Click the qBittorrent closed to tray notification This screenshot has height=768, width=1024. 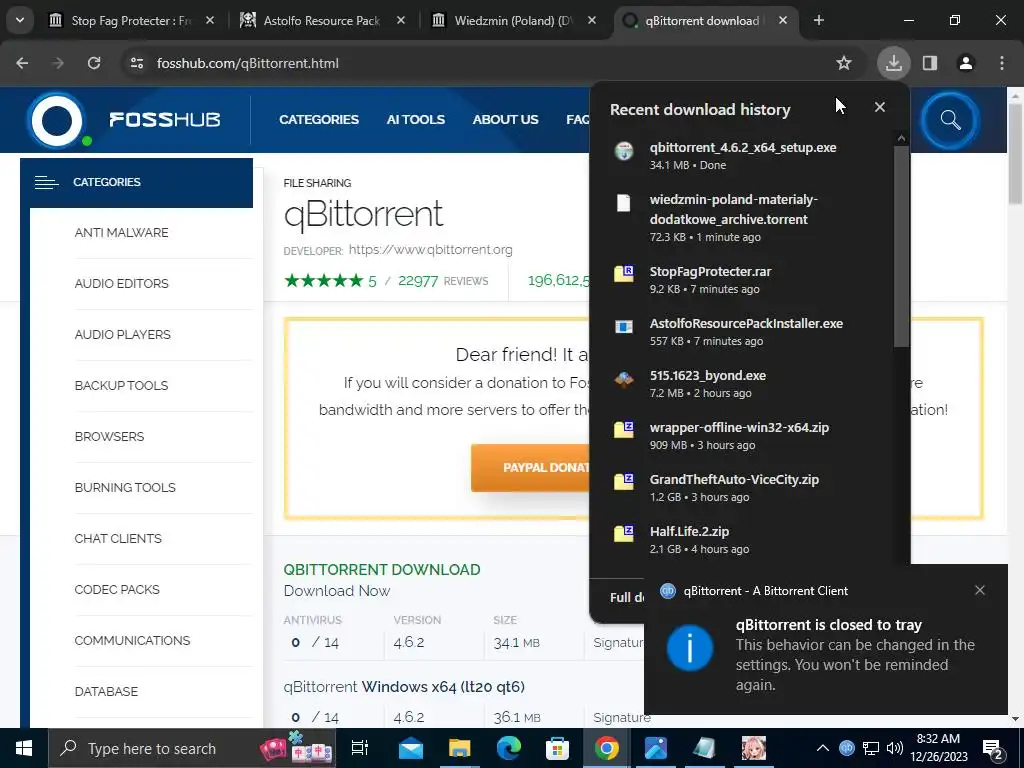click(x=825, y=640)
